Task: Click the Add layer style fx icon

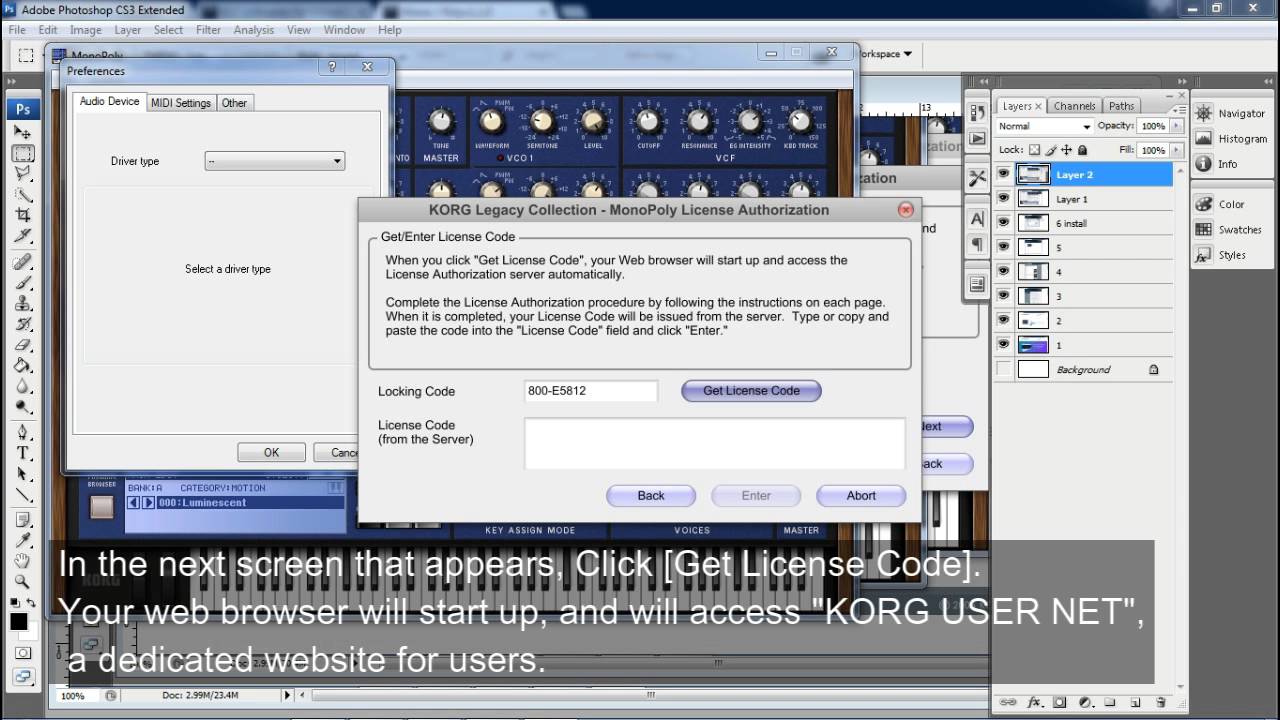Action: click(x=1035, y=702)
